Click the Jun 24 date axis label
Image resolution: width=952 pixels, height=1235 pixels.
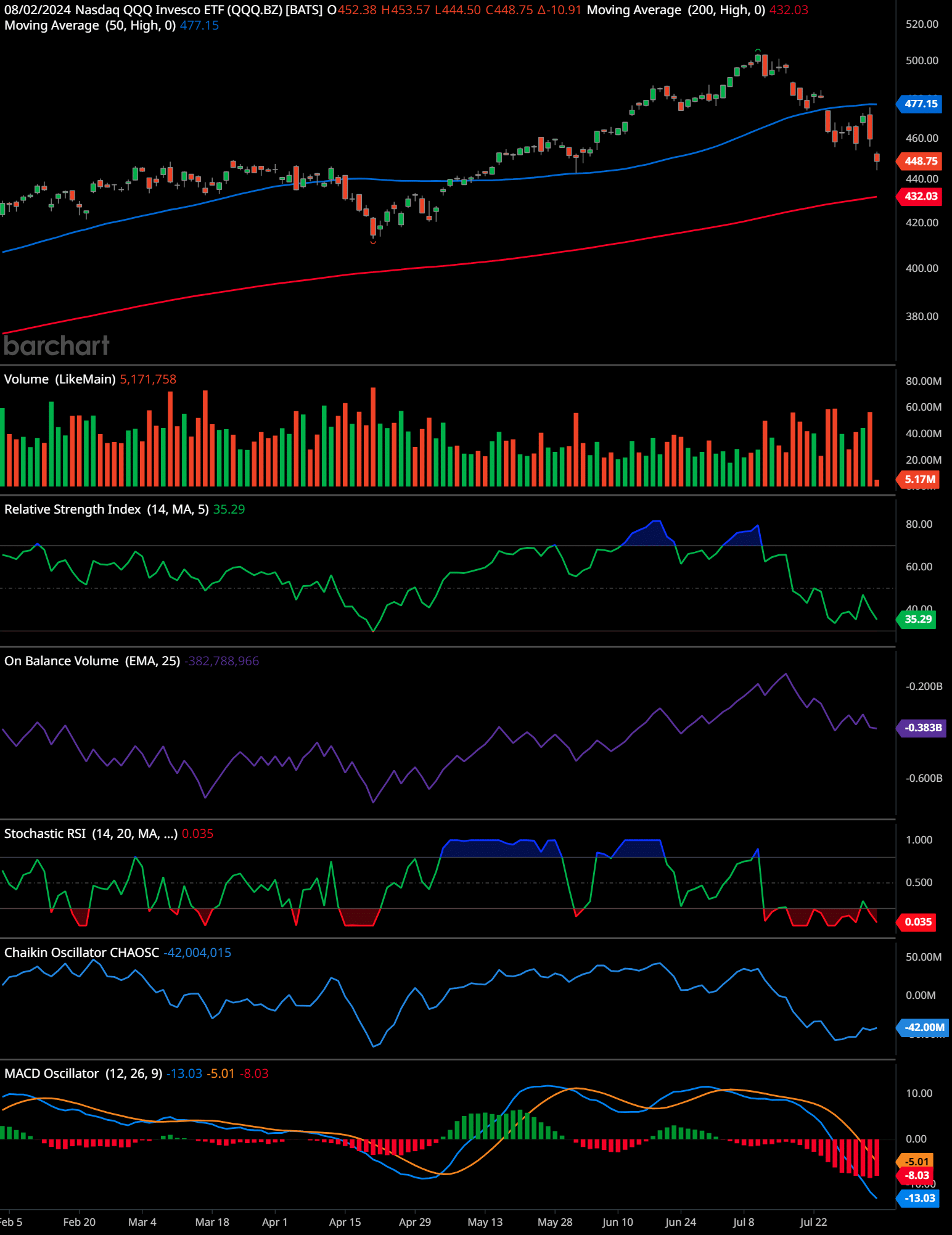pyautogui.click(x=681, y=1222)
